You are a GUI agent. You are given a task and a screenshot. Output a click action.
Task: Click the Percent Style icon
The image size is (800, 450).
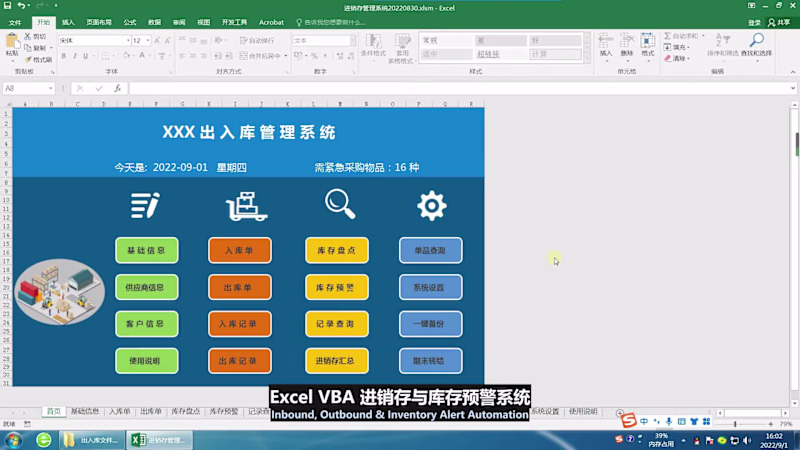click(314, 56)
